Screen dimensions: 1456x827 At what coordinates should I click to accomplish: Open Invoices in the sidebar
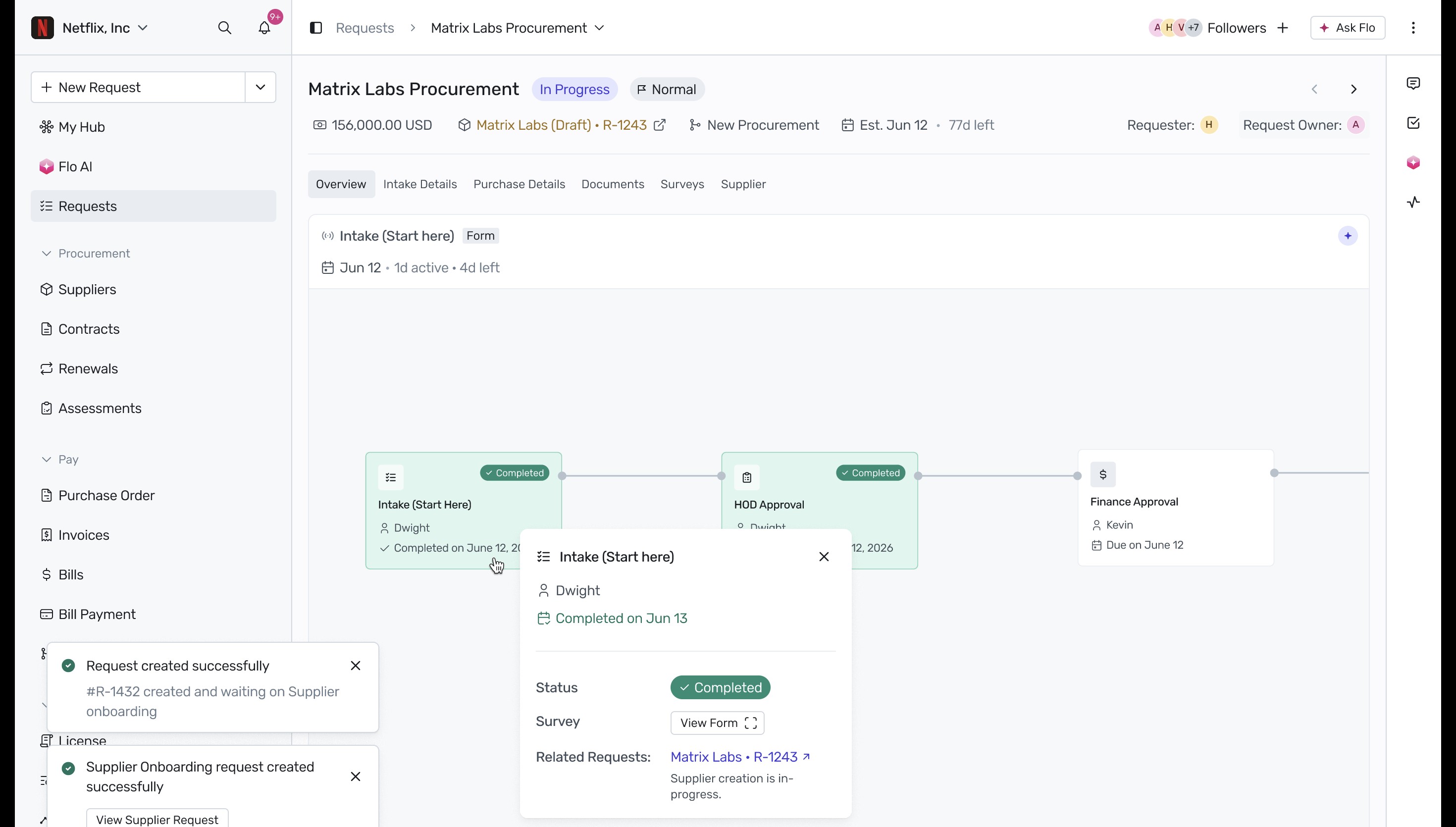coord(154,535)
